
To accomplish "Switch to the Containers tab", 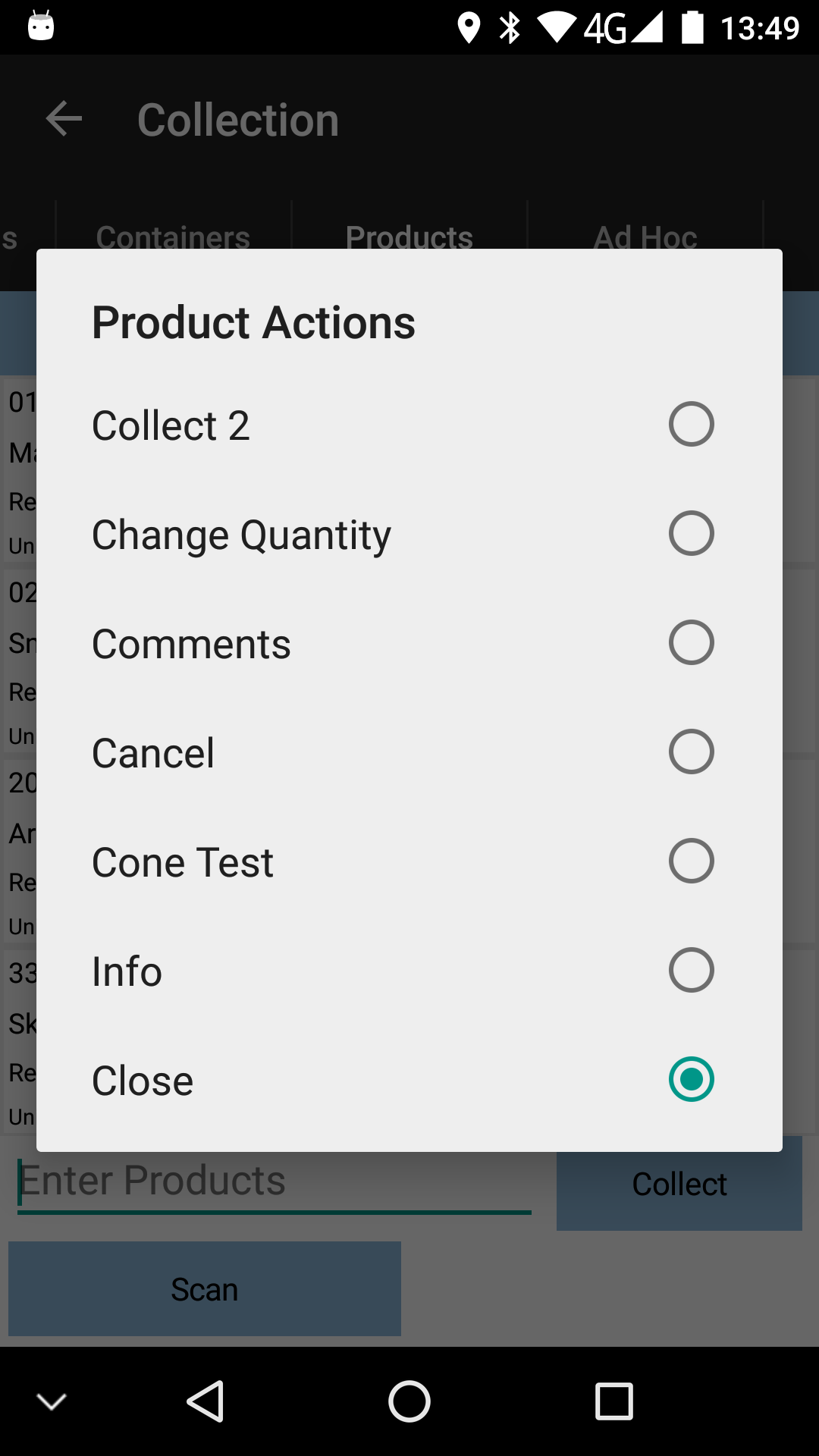I will (x=173, y=237).
